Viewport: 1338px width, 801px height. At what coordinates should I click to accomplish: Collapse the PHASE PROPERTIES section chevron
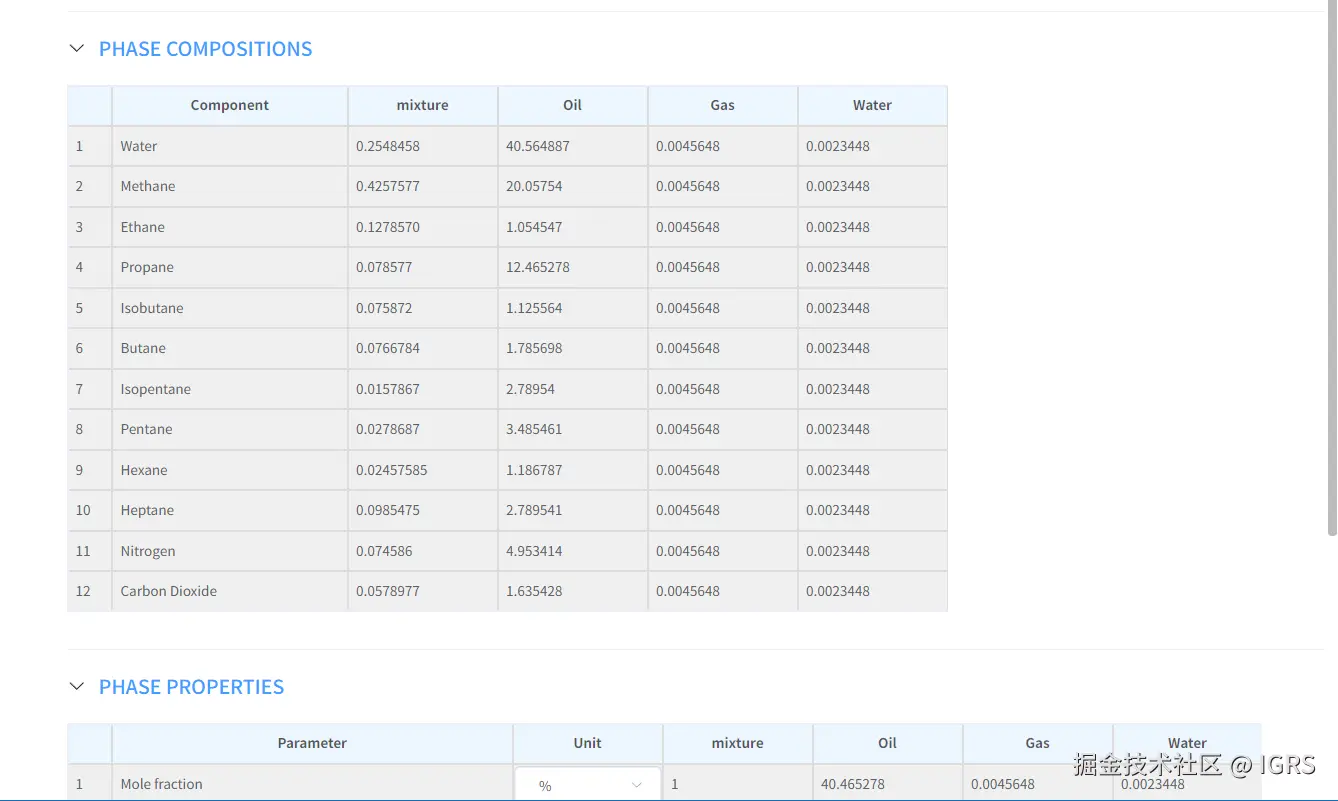(77, 687)
